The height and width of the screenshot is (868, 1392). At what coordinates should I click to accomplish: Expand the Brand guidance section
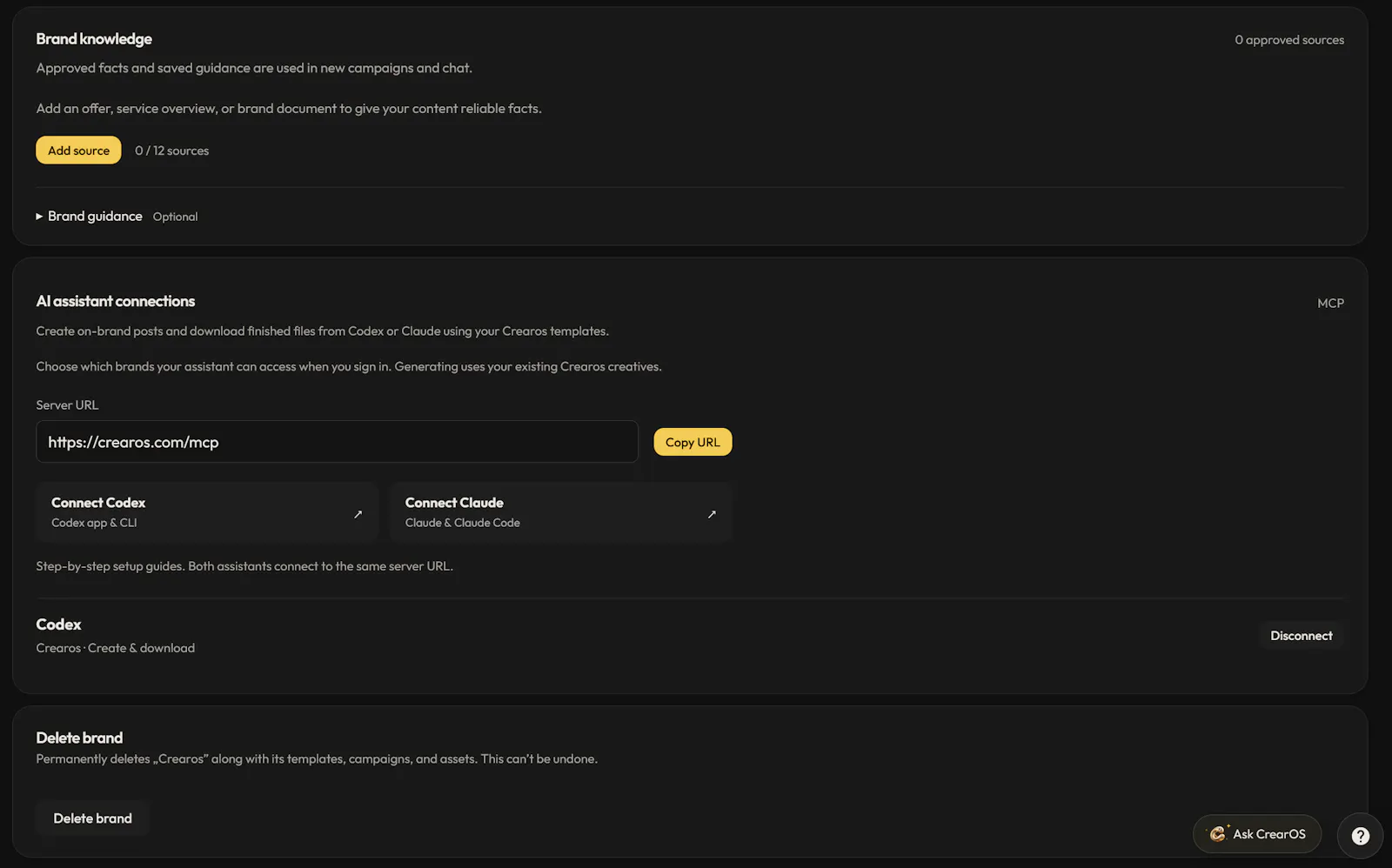89,216
